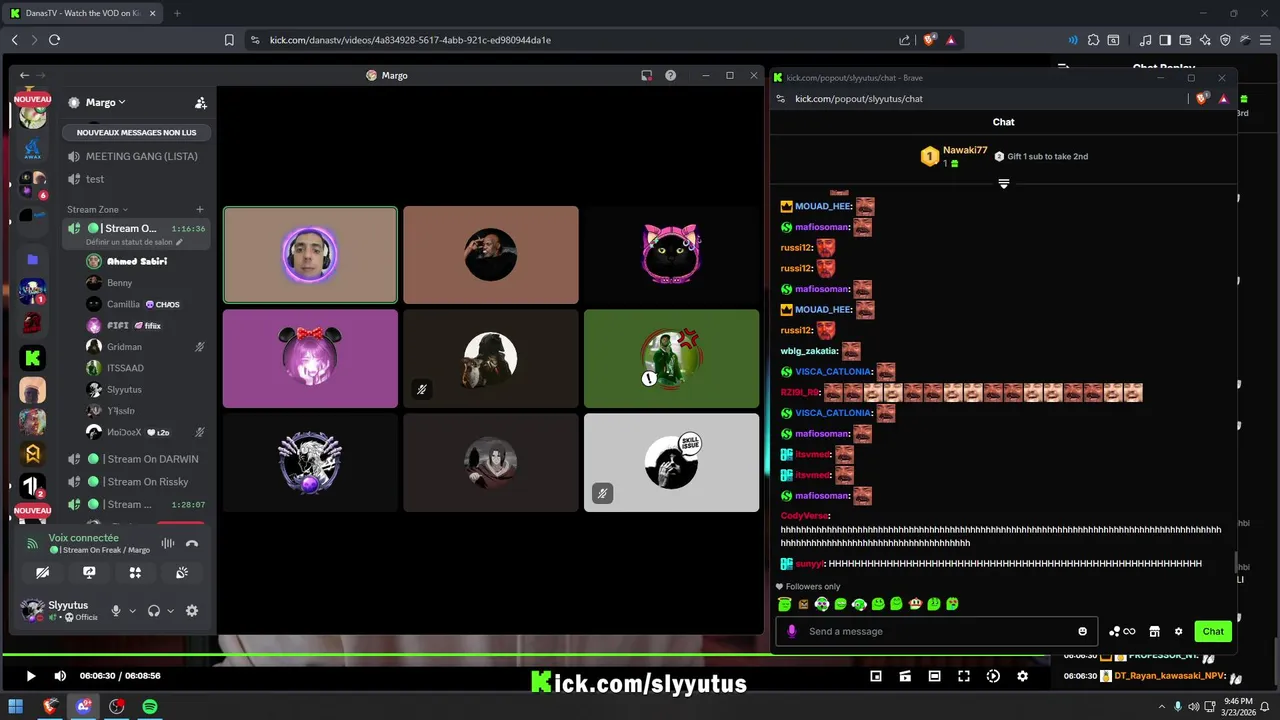Click Send a message input field
The width and height of the screenshot is (1280, 720).
tap(937, 631)
